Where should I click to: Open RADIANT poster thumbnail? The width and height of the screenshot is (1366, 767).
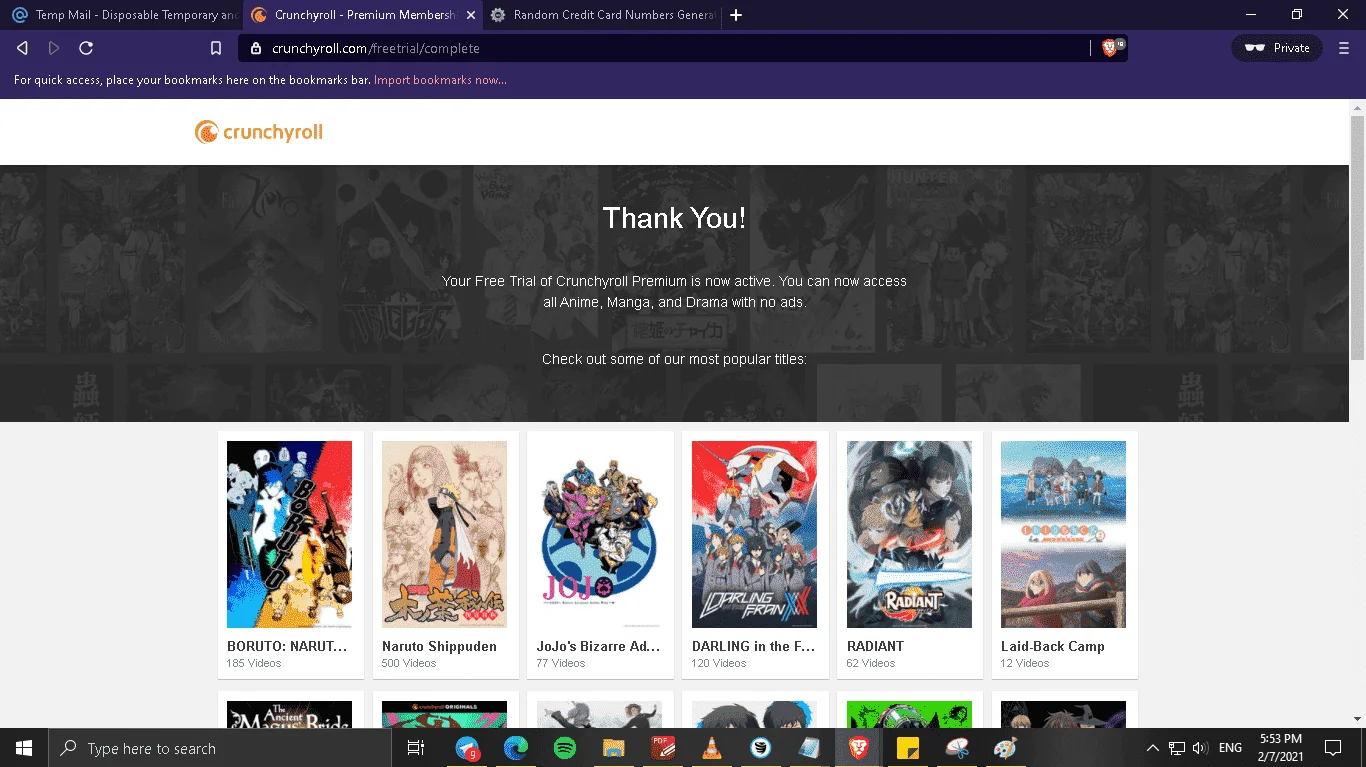[909, 534]
